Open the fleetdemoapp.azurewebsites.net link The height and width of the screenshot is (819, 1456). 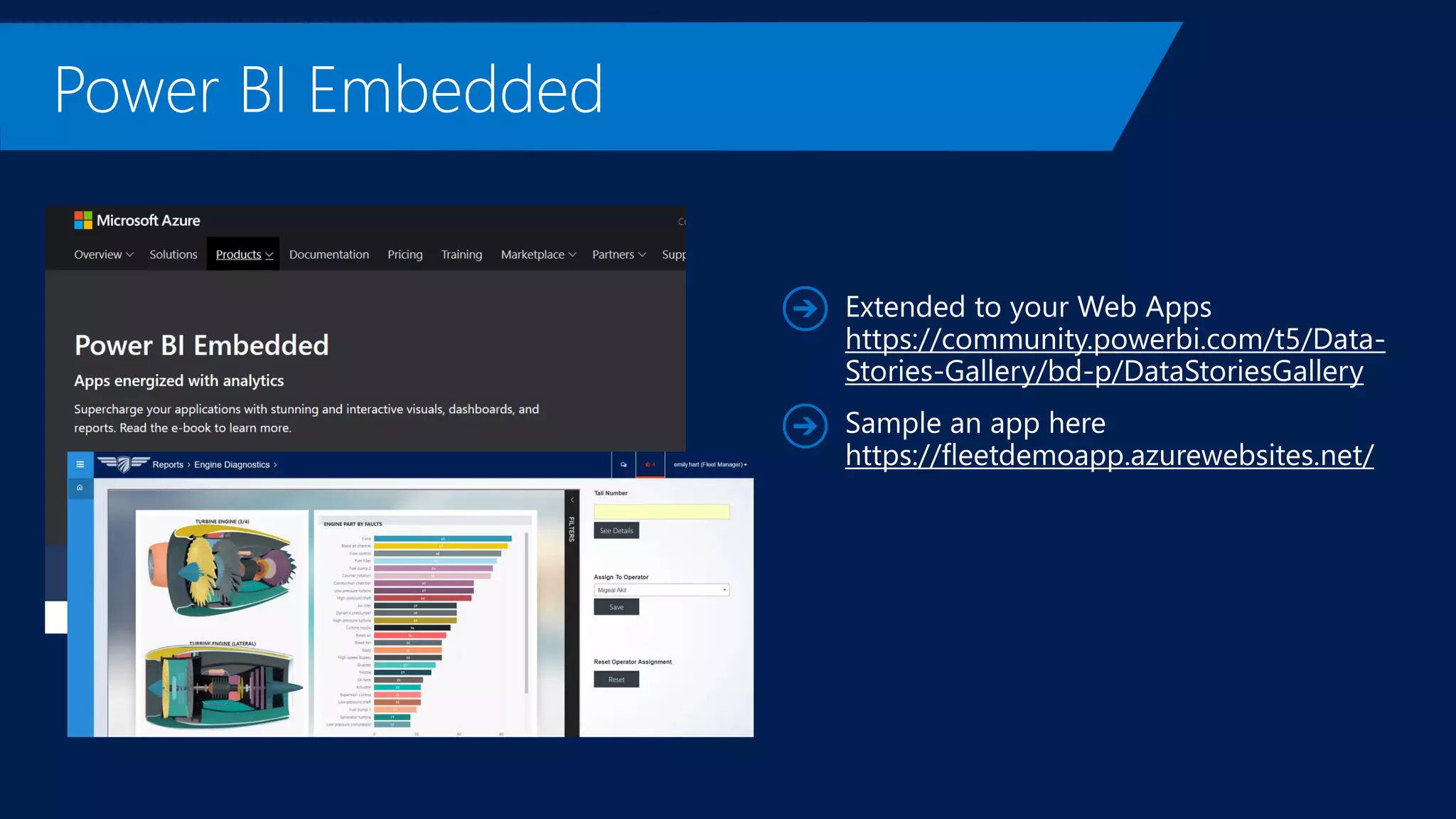1108,456
